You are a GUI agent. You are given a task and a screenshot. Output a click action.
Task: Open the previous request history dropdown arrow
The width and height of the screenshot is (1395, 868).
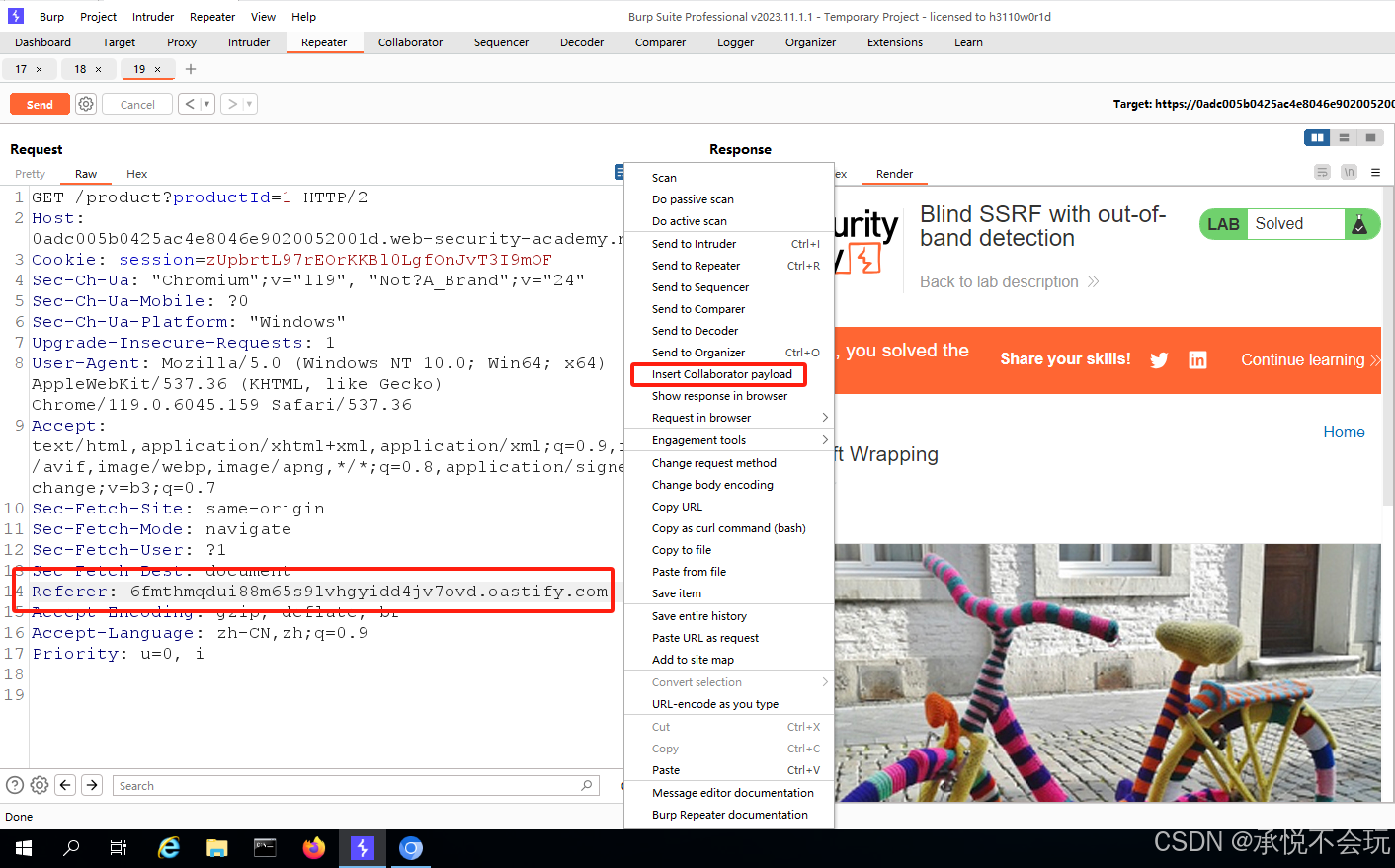(206, 104)
